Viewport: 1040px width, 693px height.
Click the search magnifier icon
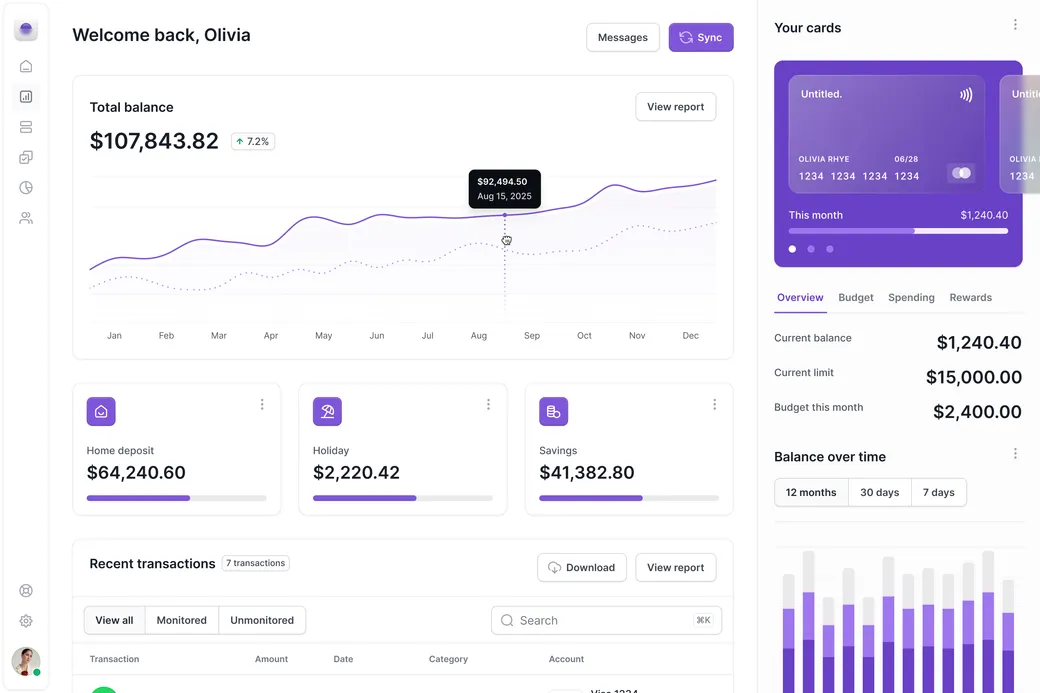click(507, 620)
